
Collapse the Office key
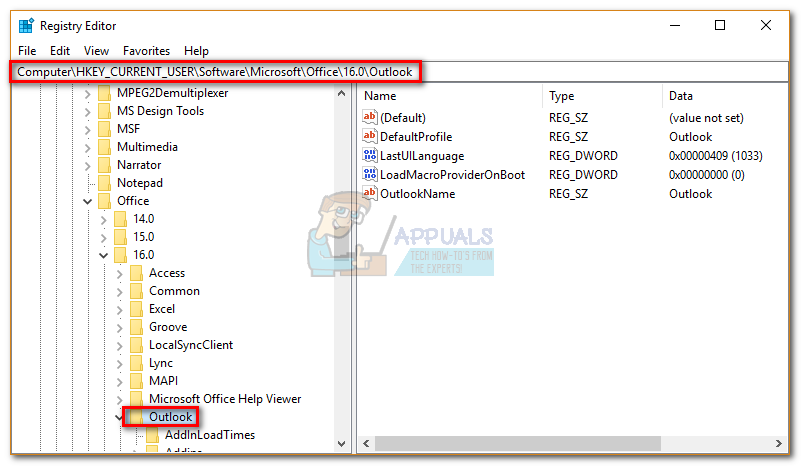point(87,201)
